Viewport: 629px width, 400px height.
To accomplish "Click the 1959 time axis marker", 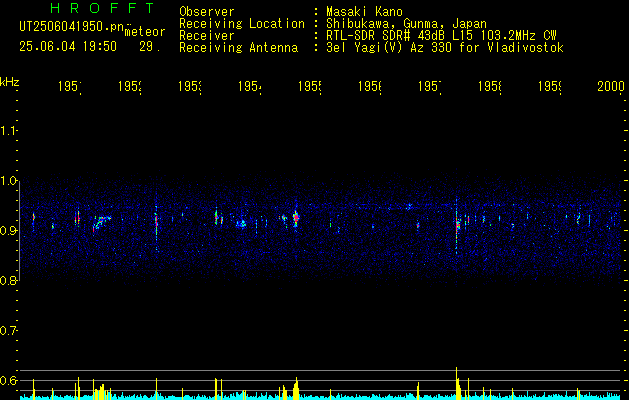I will 550,86.
